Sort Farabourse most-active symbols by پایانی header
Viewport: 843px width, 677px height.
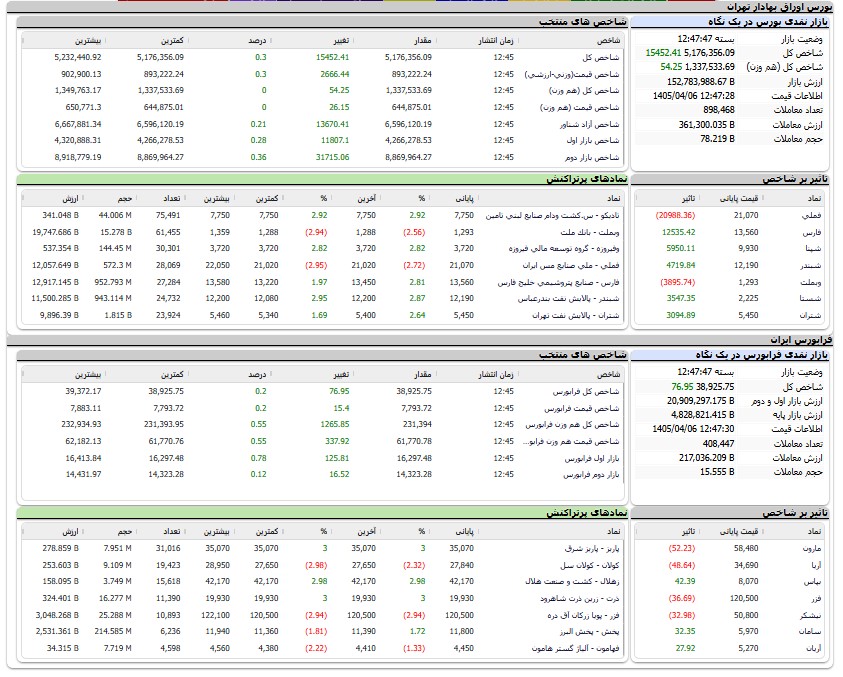(x=464, y=532)
